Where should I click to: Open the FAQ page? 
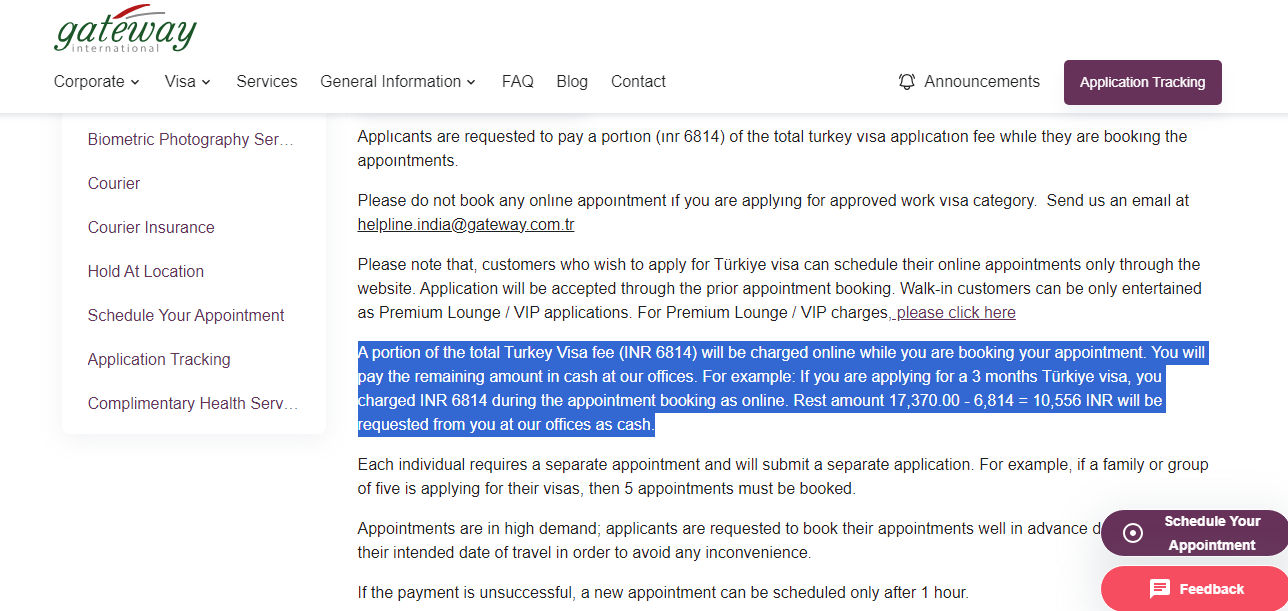pos(518,82)
